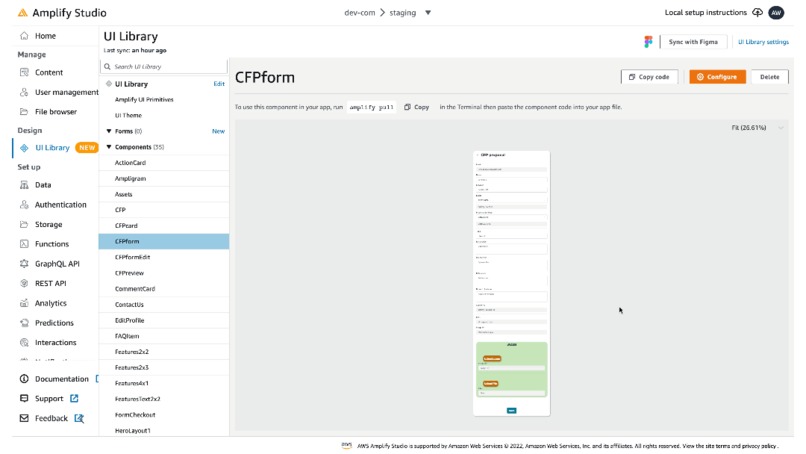Click the UI Library diamond icon

[x=24, y=148]
